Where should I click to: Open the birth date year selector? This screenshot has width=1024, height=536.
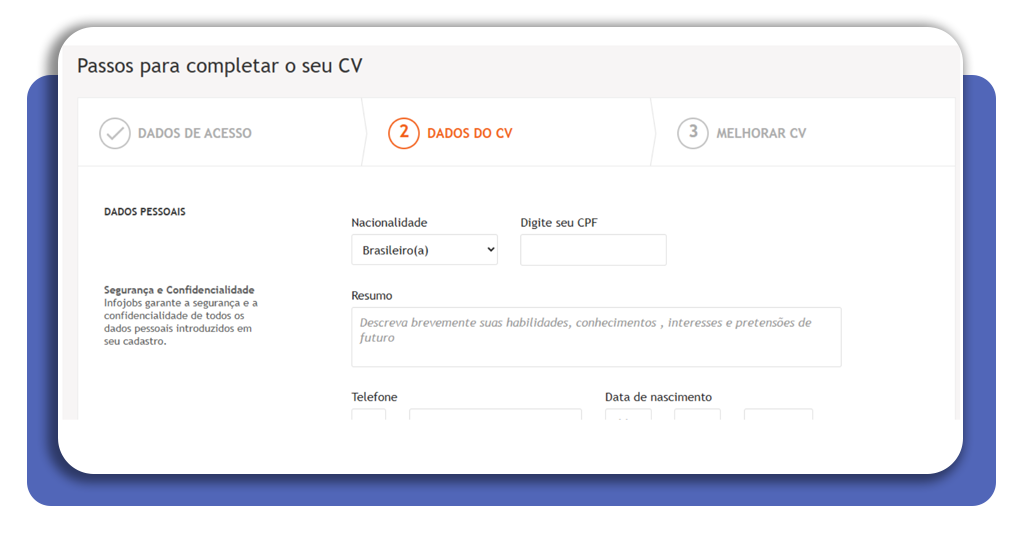778,414
